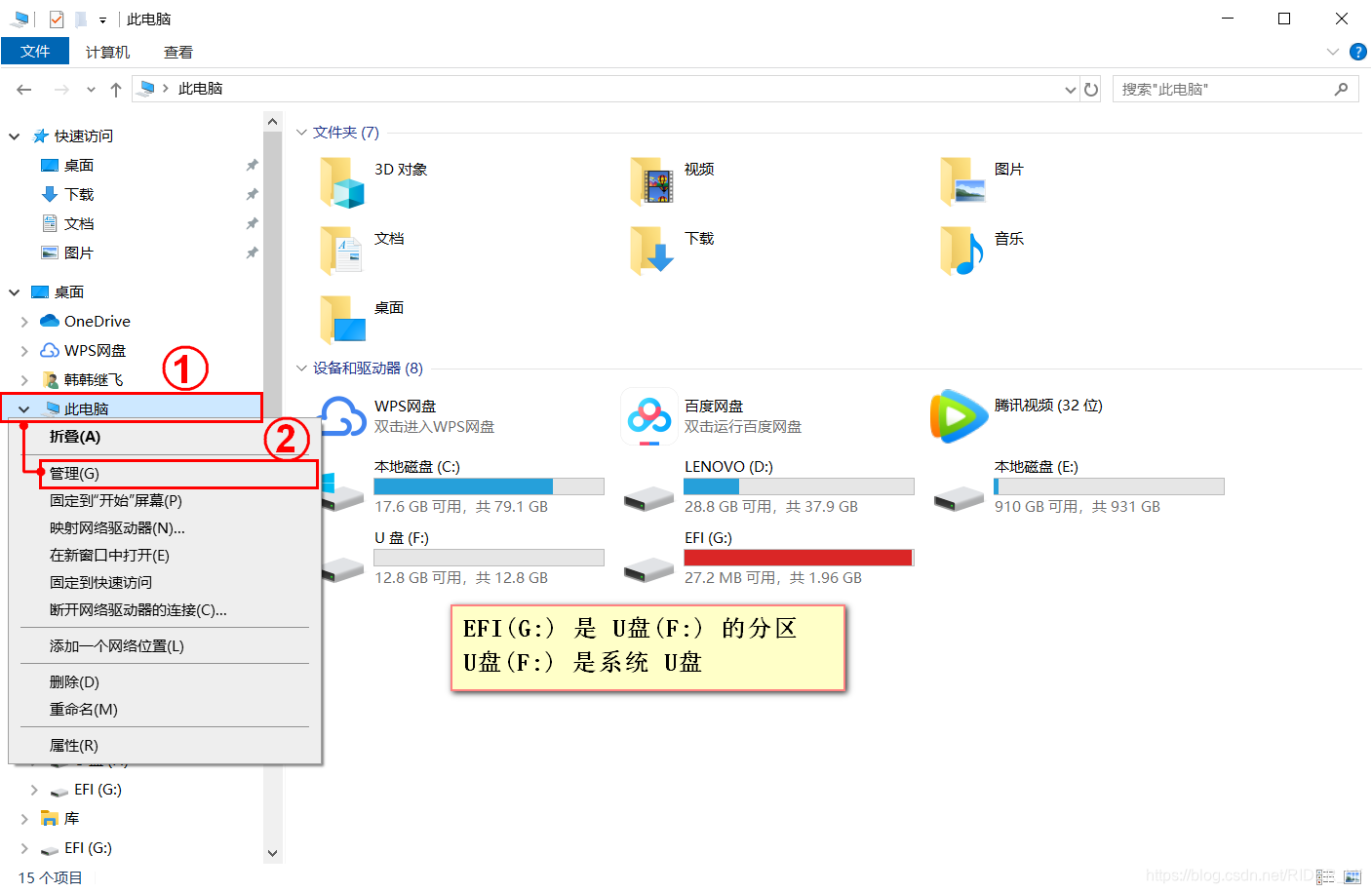Select 库 in the navigation tree
The image size is (1372, 893).
coord(59,819)
